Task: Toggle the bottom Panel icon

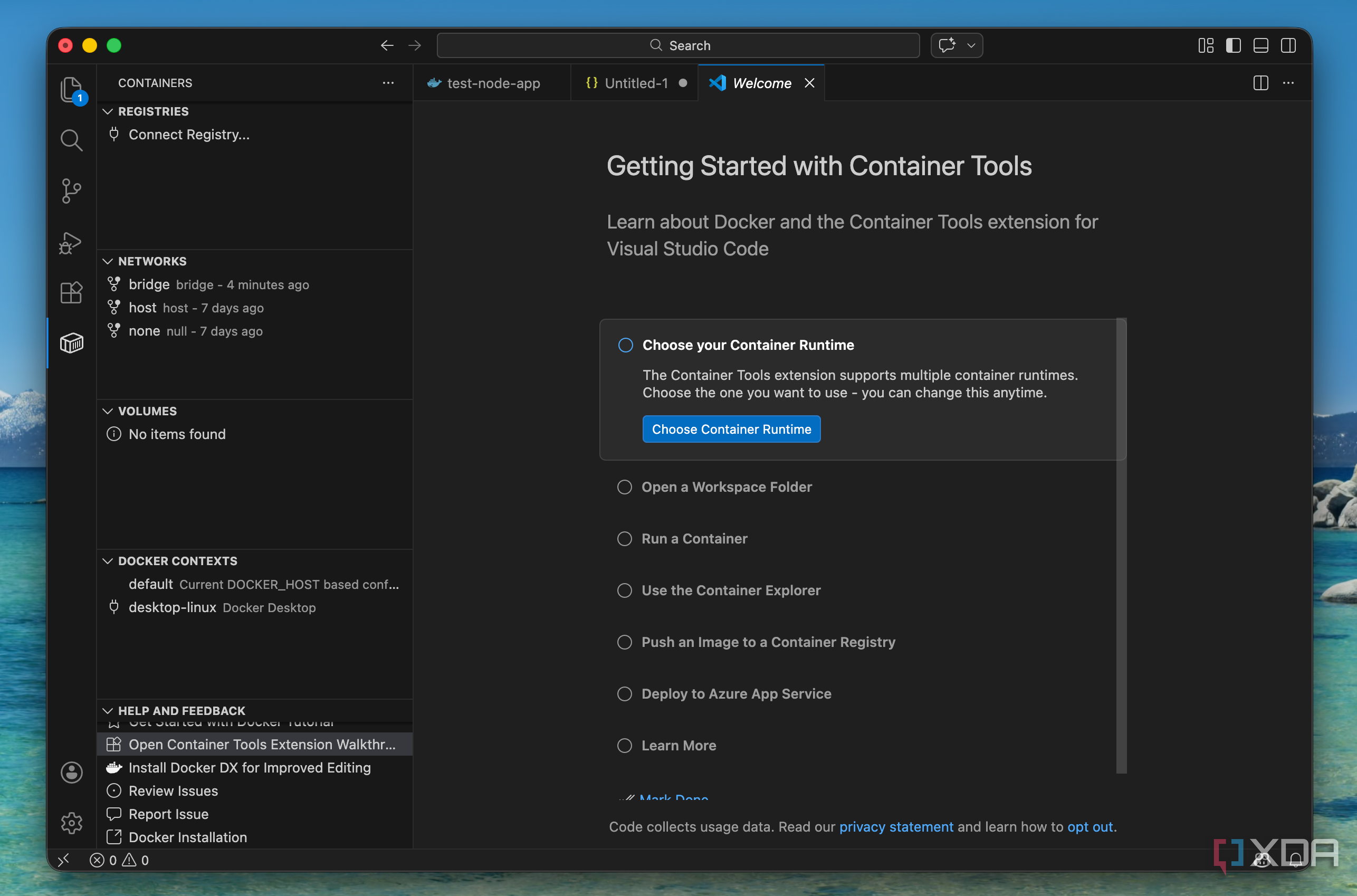Action: click(1260, 46)
